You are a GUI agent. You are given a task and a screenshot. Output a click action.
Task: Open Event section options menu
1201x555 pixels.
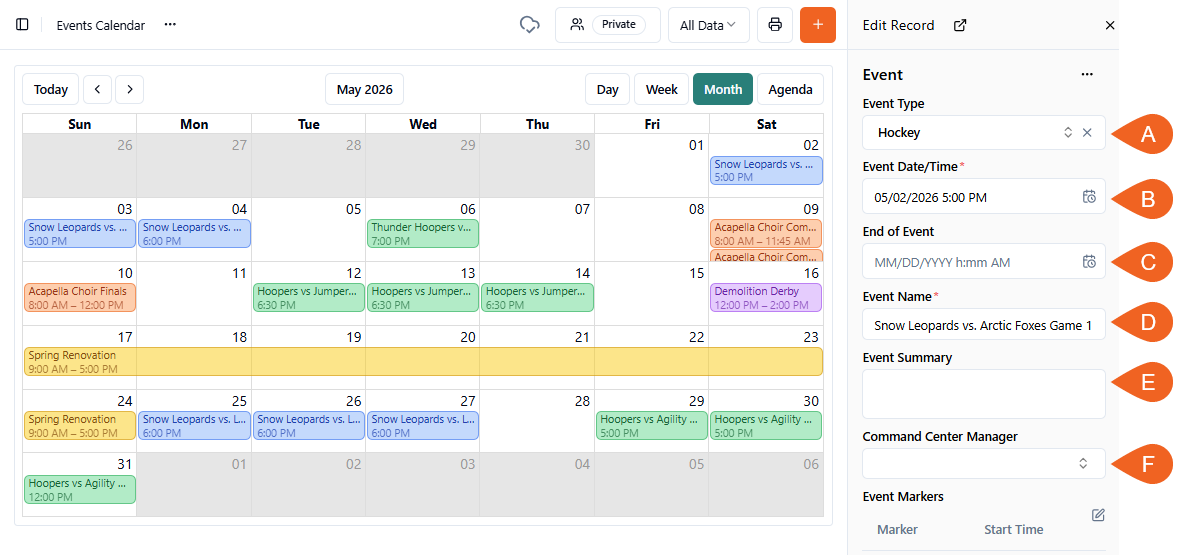1087,74
